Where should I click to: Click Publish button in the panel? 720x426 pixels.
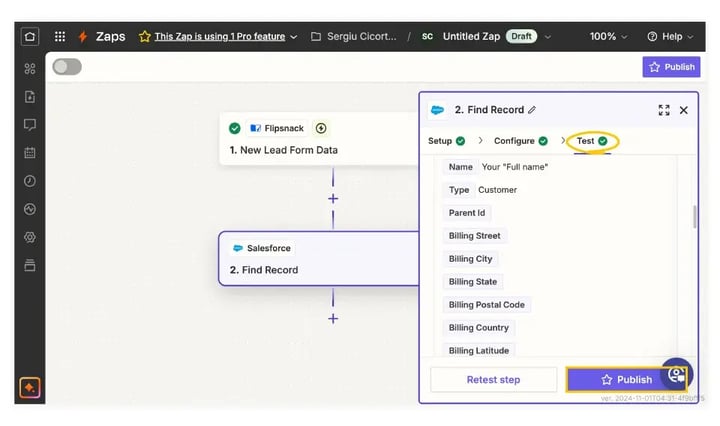point(626,380)
